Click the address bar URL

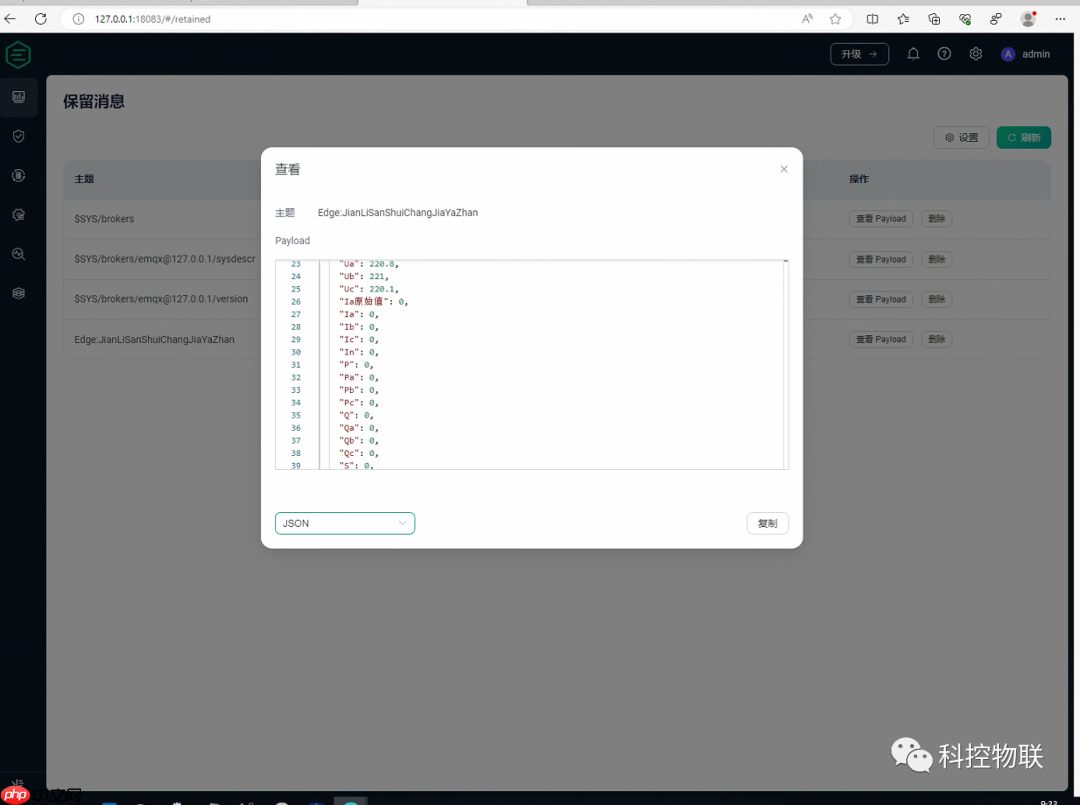coord(153,19)
